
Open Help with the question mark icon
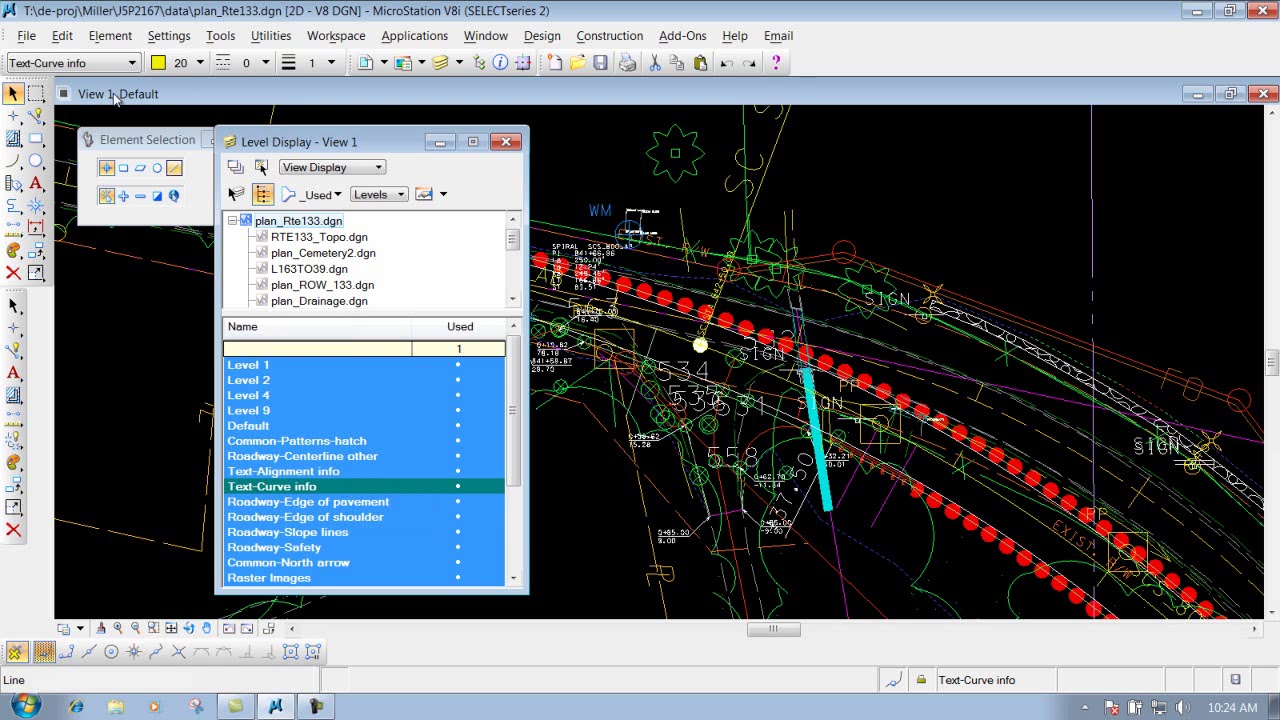[x=776, y=63]
